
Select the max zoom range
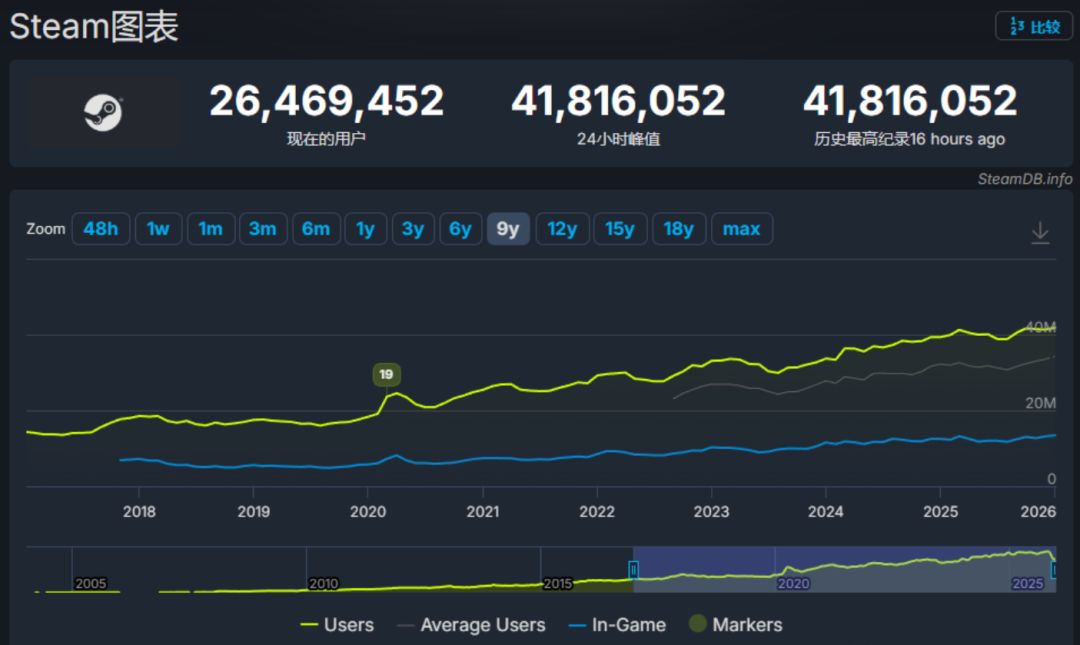[741, 229]
